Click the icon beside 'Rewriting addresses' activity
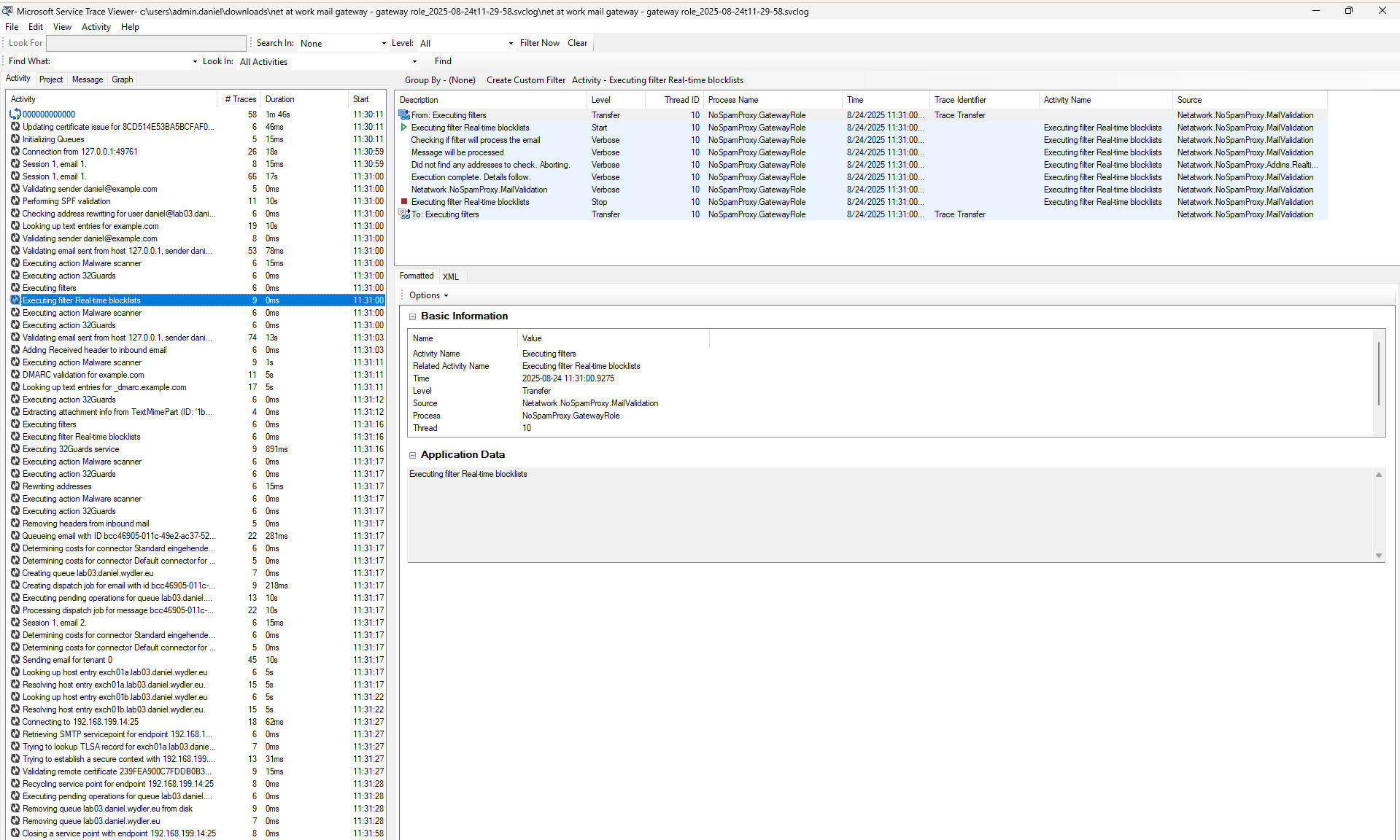Viewport: 1400px width, 840px height. (x=15, y=486)
